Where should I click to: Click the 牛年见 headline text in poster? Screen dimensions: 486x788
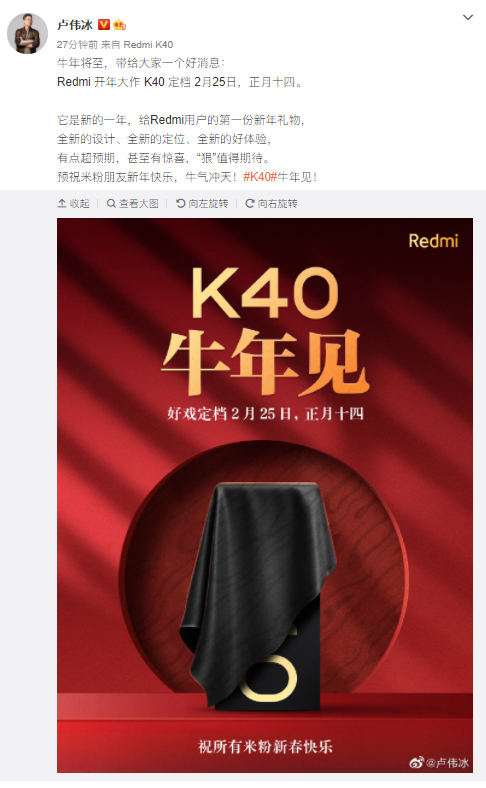tap(265, 361)
